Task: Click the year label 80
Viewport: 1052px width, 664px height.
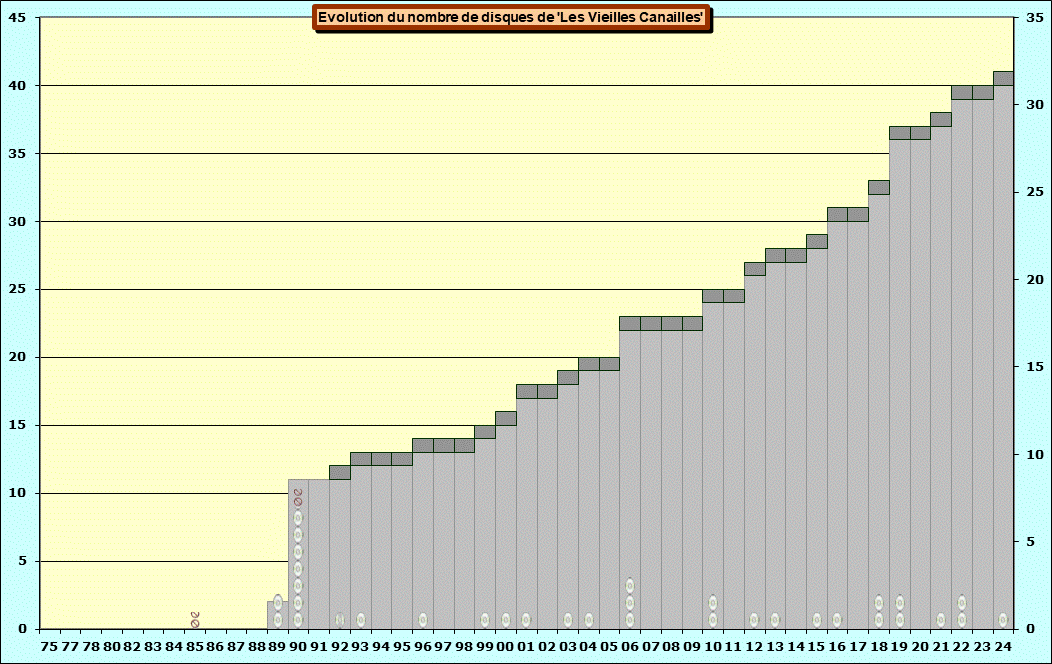Action: click(111, 647)
